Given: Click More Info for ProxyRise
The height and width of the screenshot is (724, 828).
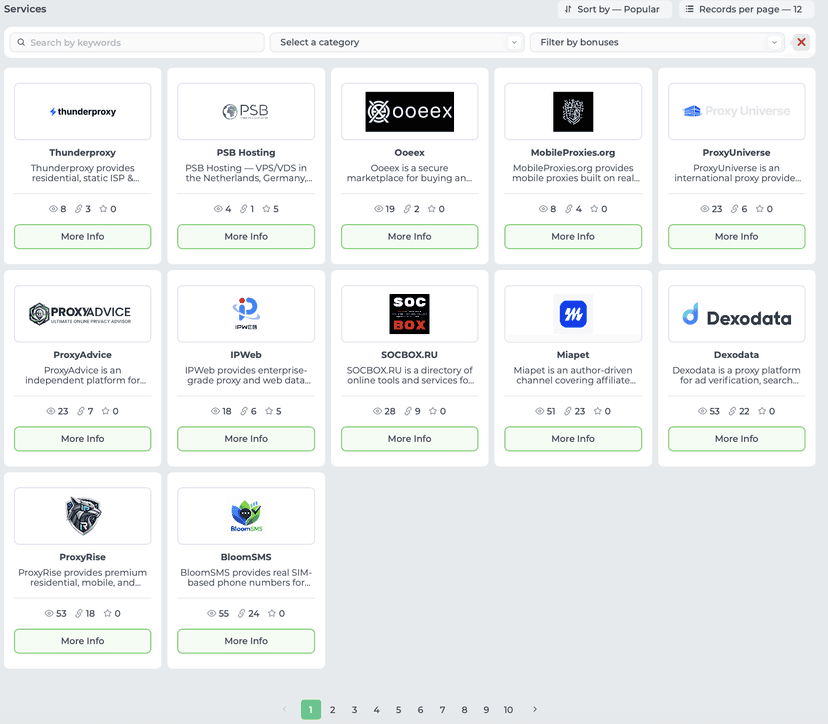Looking at the screenshot, I should (82, 641).
